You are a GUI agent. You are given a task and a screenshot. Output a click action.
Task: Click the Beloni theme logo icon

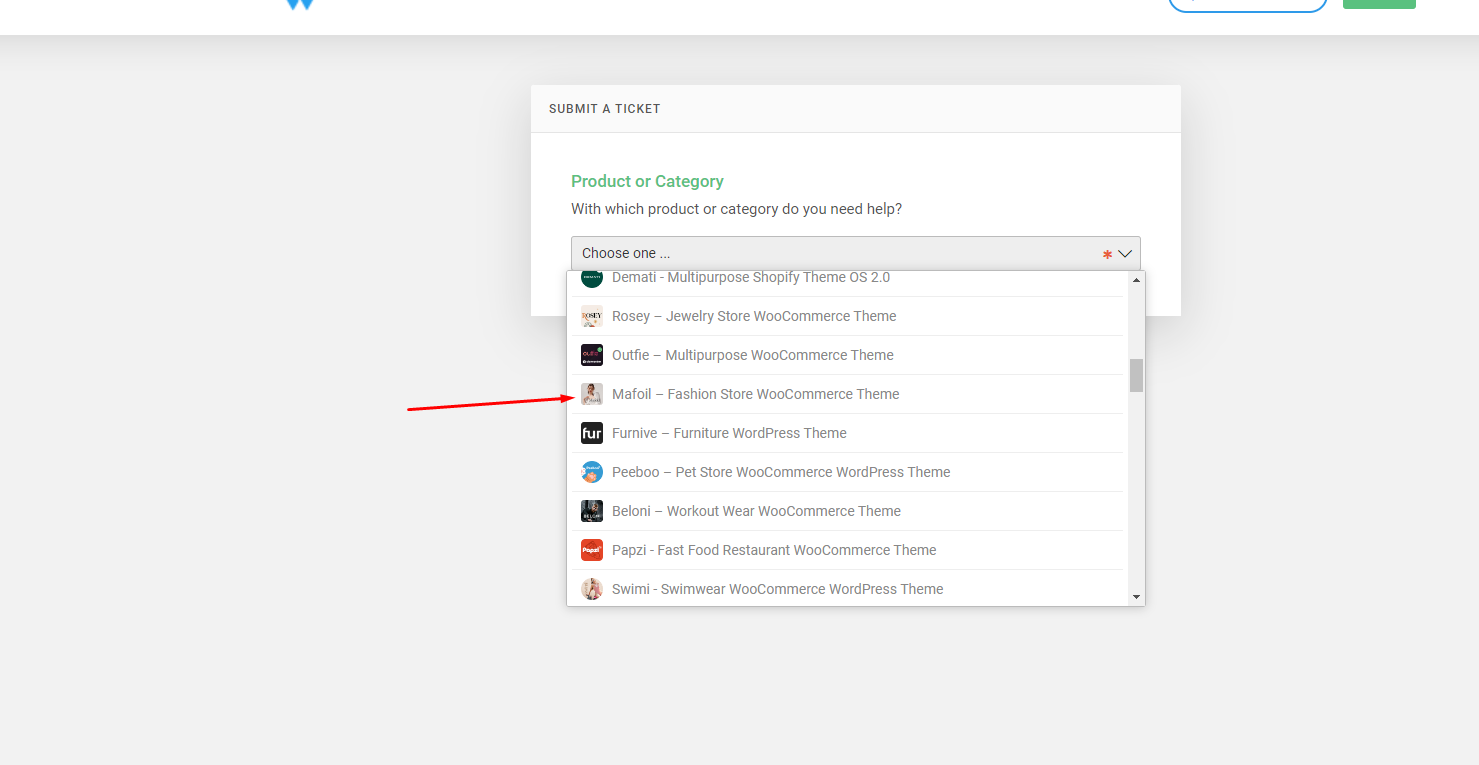(x=592, y=511)
